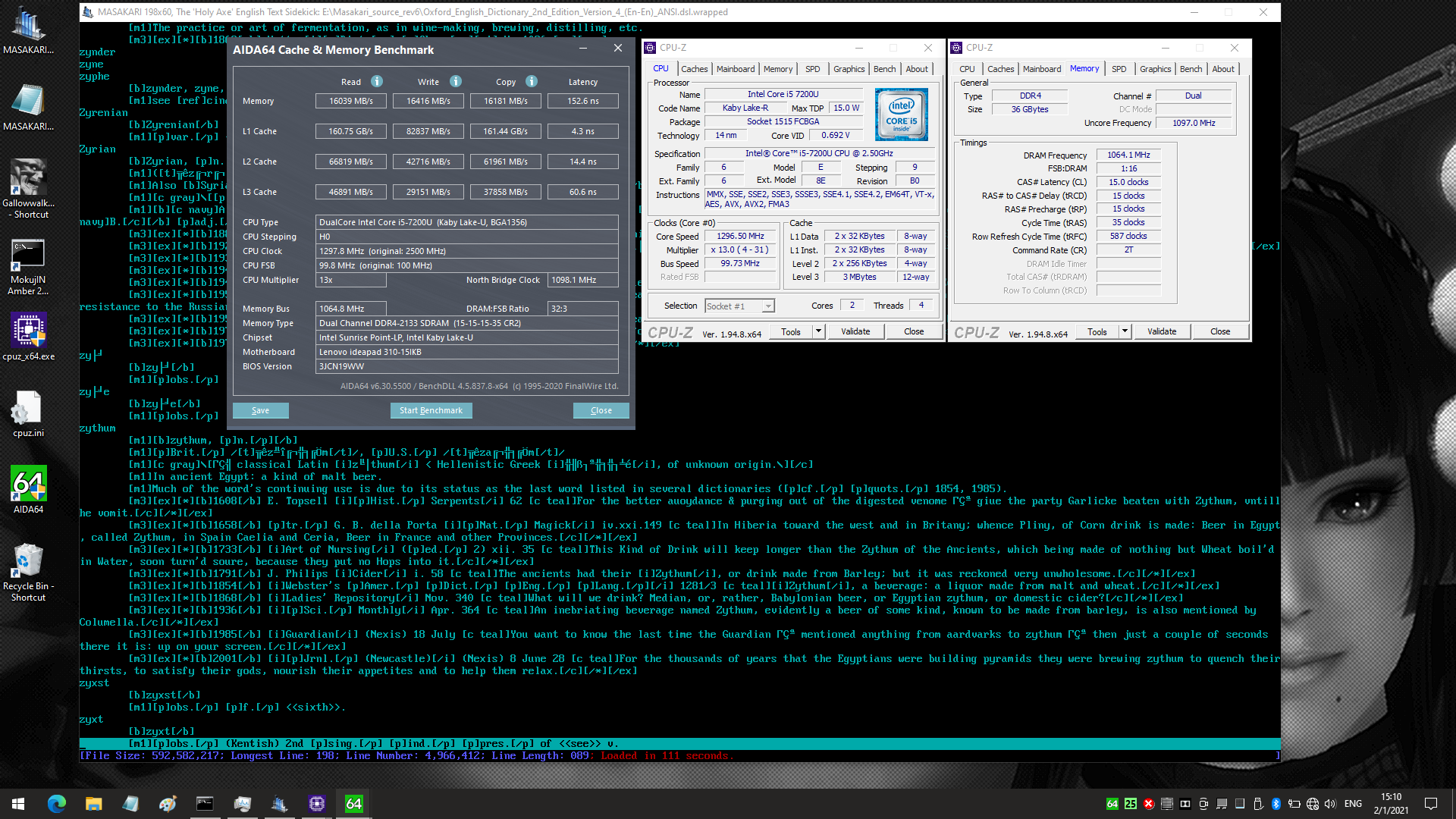This screenshot has width=1456, height=819.
Task: Click the red X tray icon
Action: (x=1149, y=804)
